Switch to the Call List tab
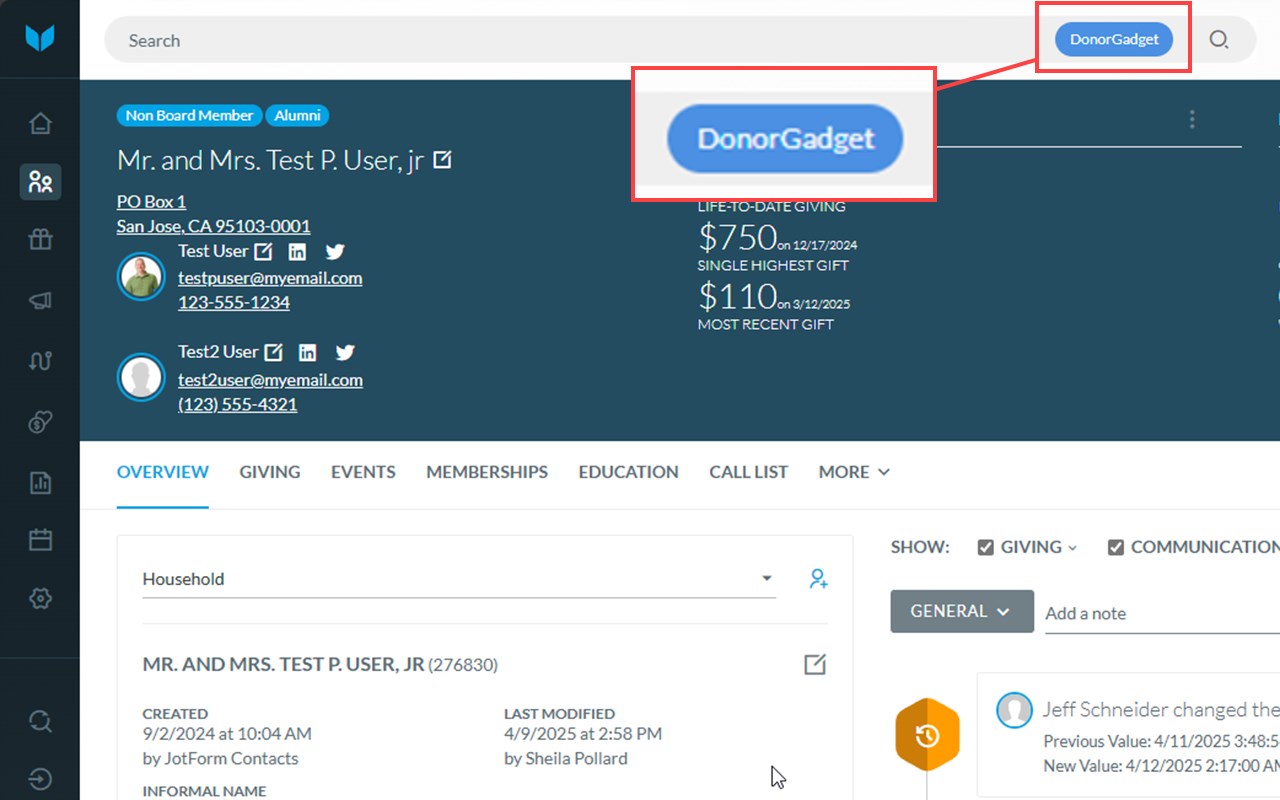Image resolution: width=1280 pixels, height=800 pixels. [x=749, y=472]
